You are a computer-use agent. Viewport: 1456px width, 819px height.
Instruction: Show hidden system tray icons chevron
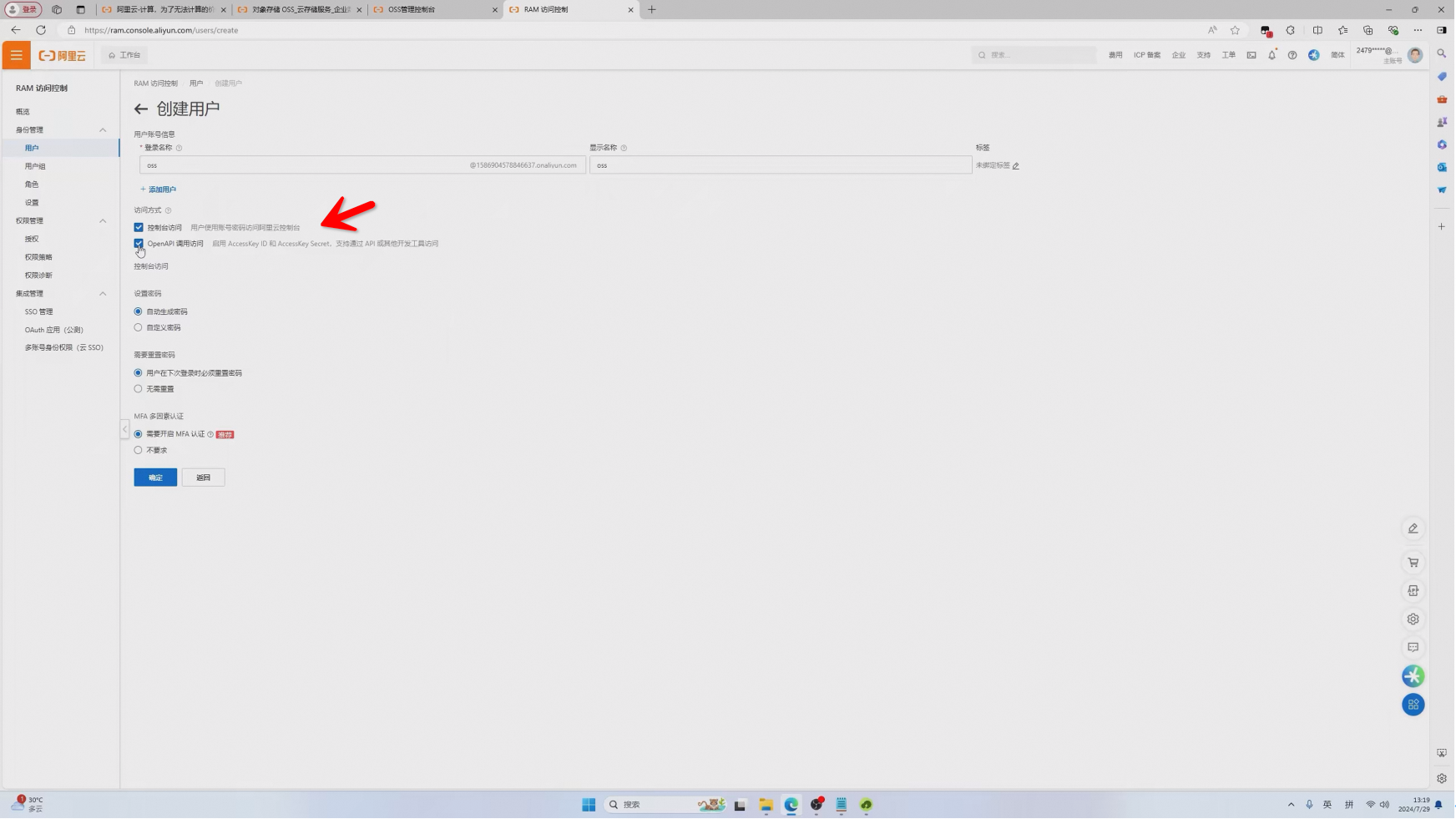1291,805
